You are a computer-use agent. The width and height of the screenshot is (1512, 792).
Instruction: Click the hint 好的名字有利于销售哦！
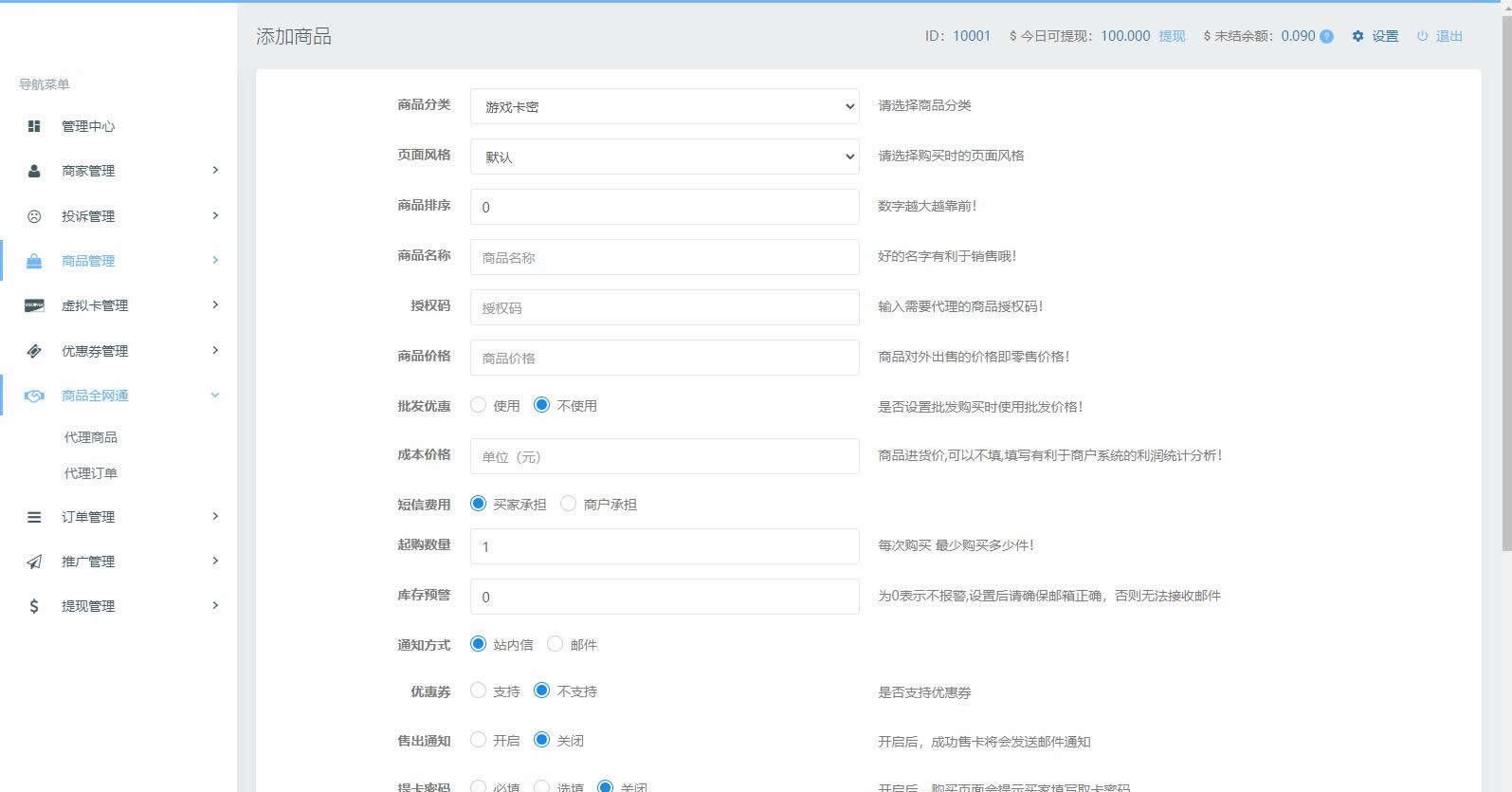point(947,256)
